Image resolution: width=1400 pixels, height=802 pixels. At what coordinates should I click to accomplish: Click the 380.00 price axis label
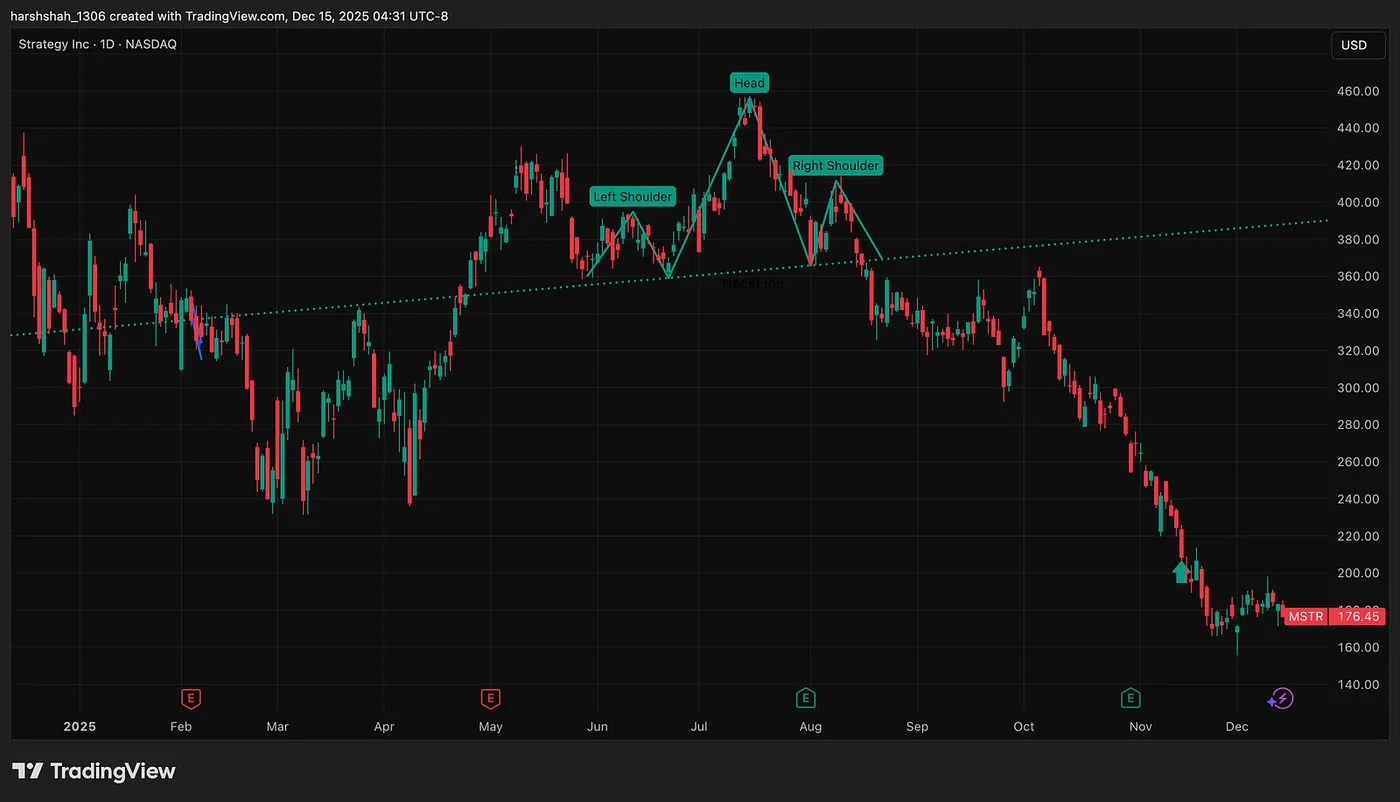[1358, 239]
